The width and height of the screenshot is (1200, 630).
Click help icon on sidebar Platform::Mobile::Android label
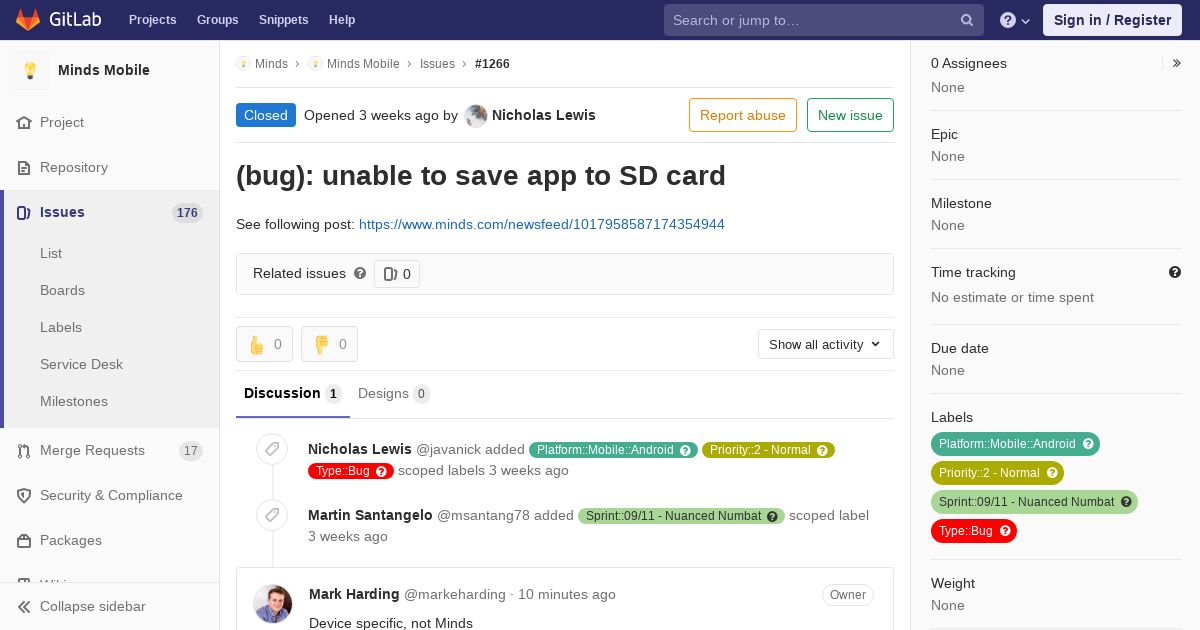click(1088, 444)
